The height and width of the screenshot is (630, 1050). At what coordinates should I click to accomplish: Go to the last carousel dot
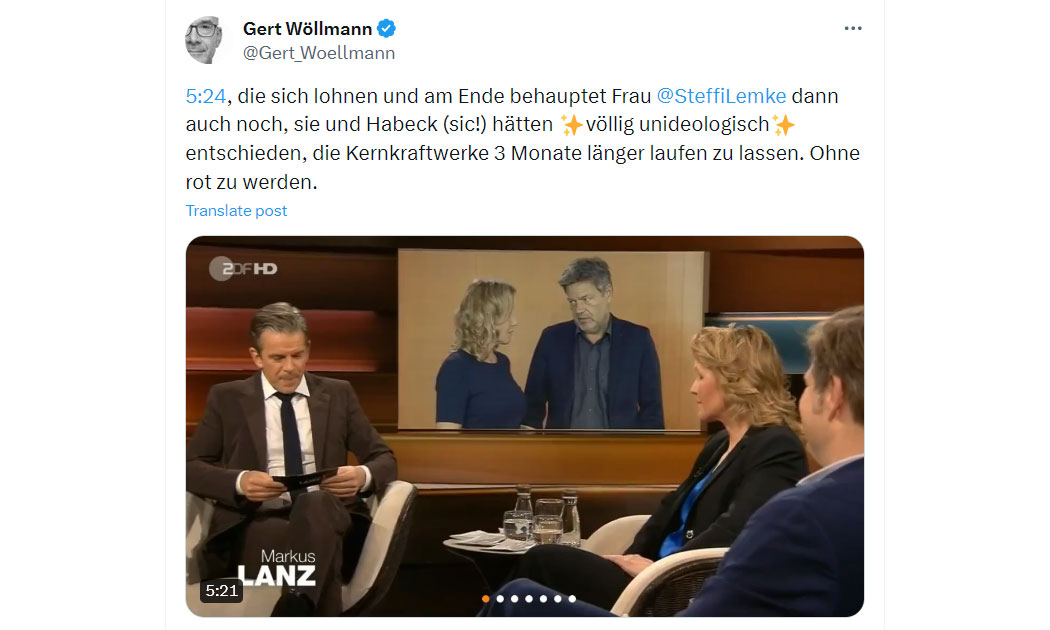[572, 599]
